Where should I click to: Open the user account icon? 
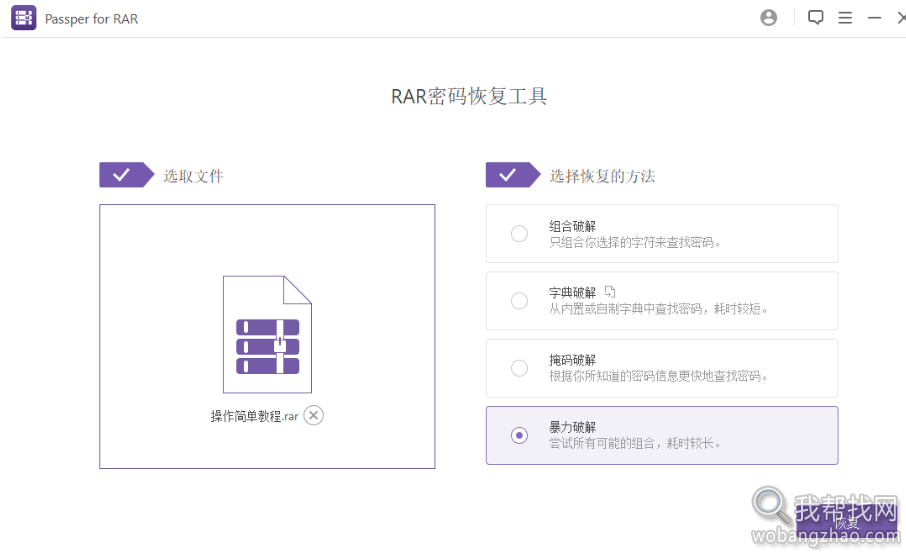click(x=768, y=18)
